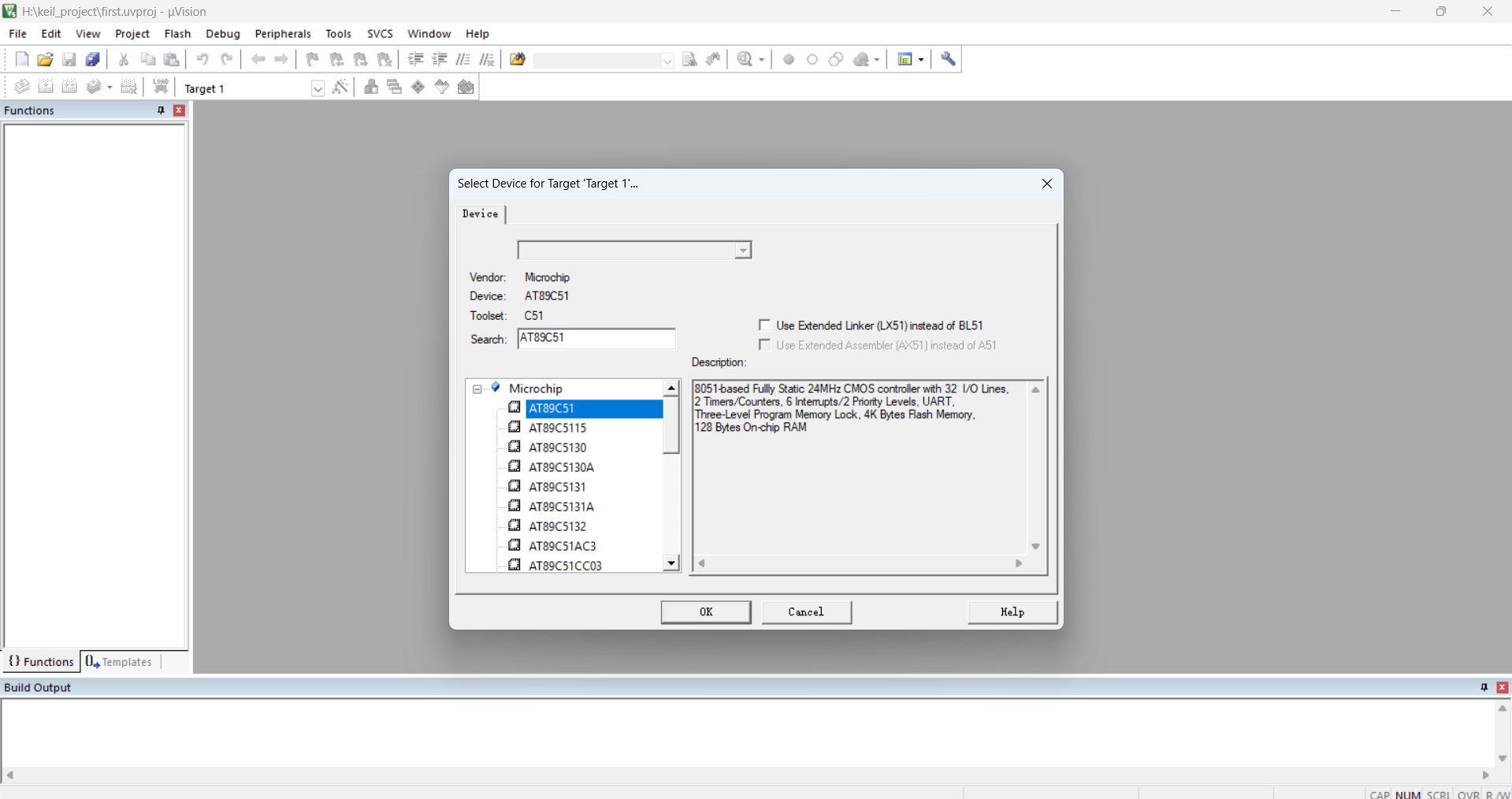Viewport: 1512px width, 799px height.
Task: Click the Save All icon
Action: (93, 60)
